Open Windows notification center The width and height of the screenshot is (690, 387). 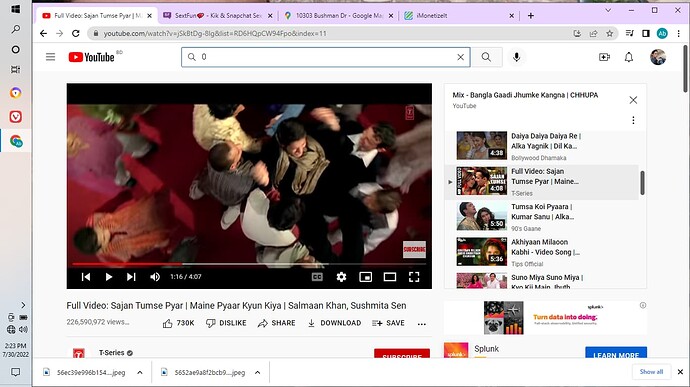[15, 372]
